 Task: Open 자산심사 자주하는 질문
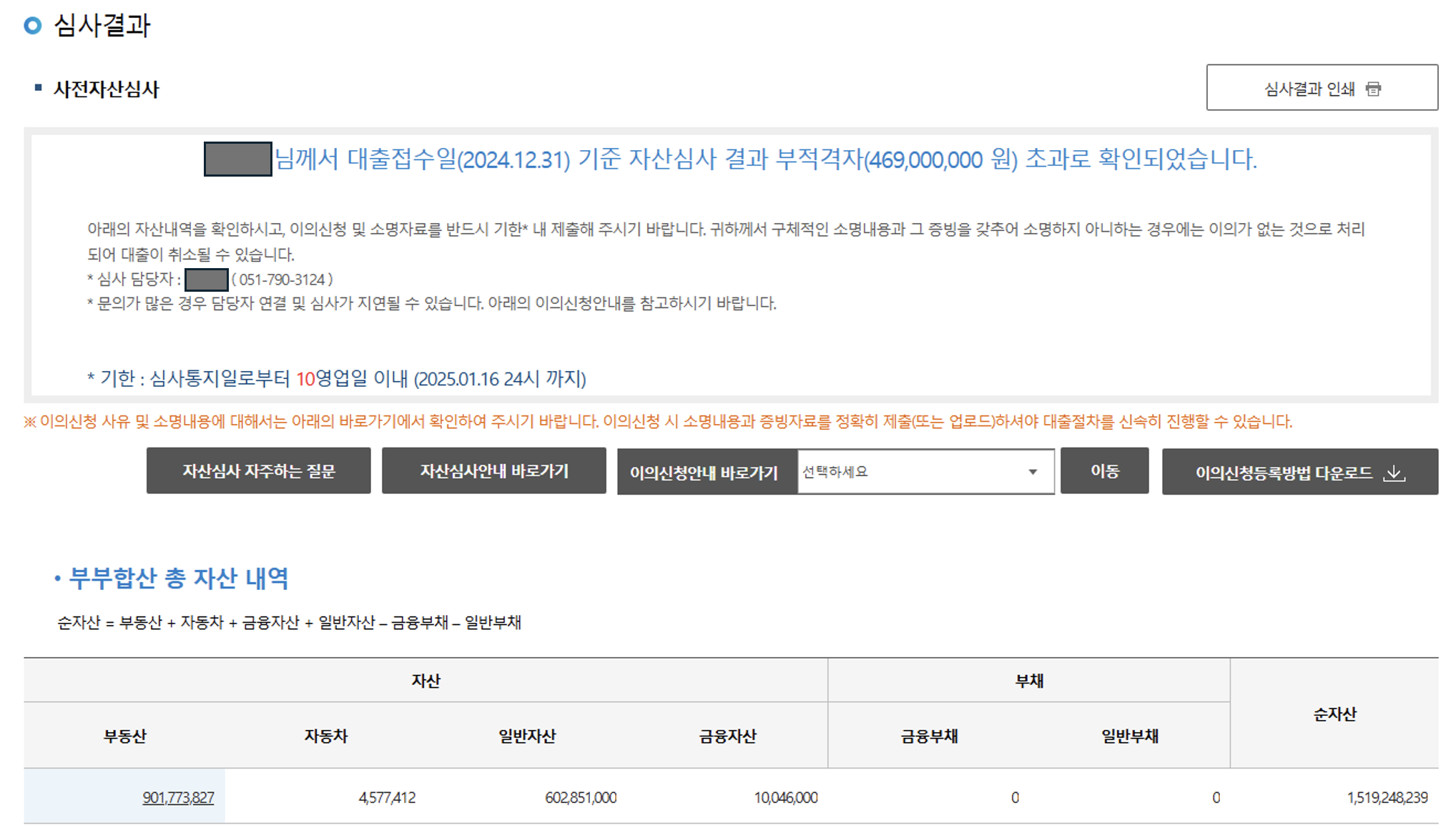(x=258, y=470)
